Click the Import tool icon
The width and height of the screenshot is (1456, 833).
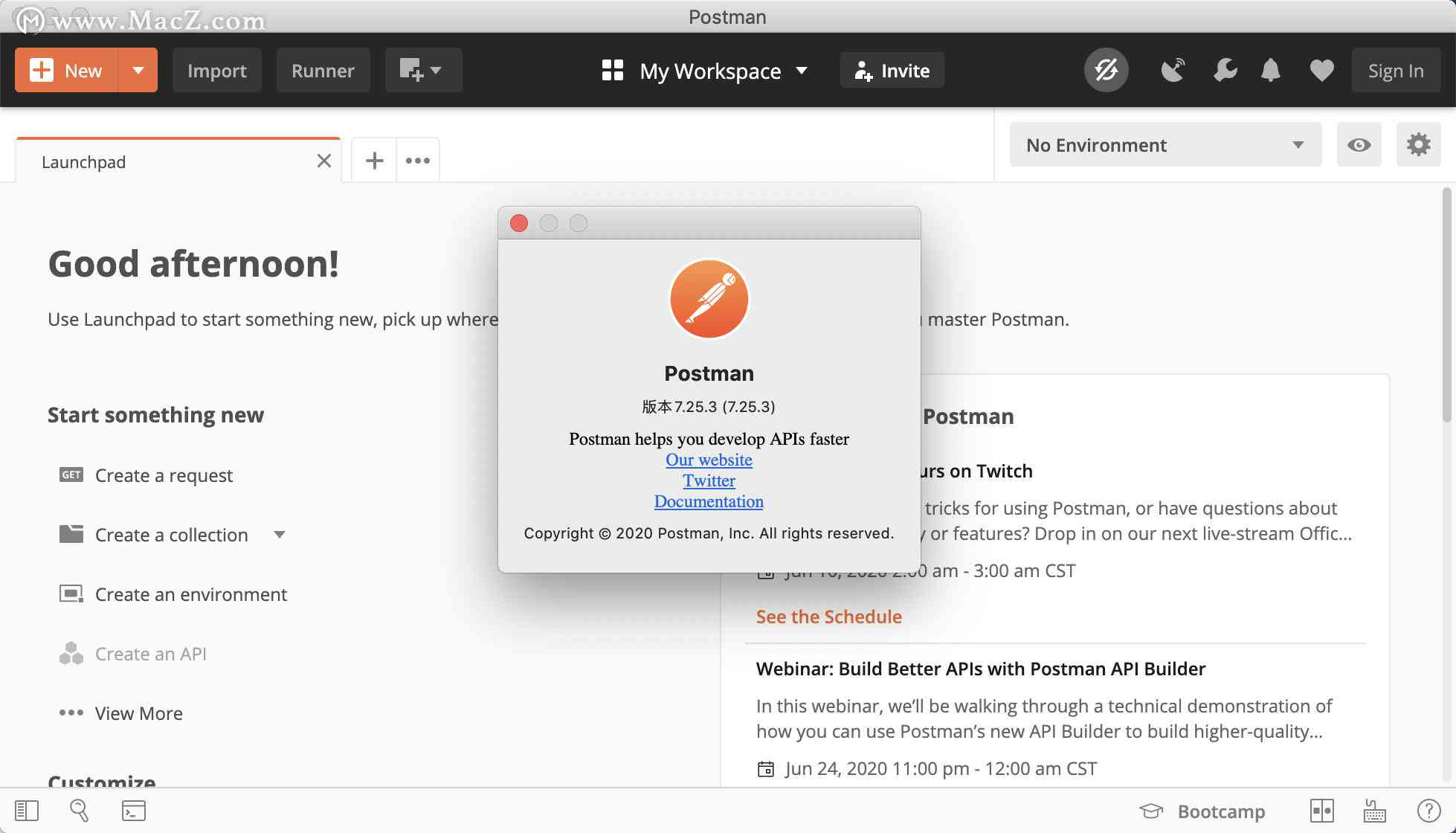tap(217, 70)
